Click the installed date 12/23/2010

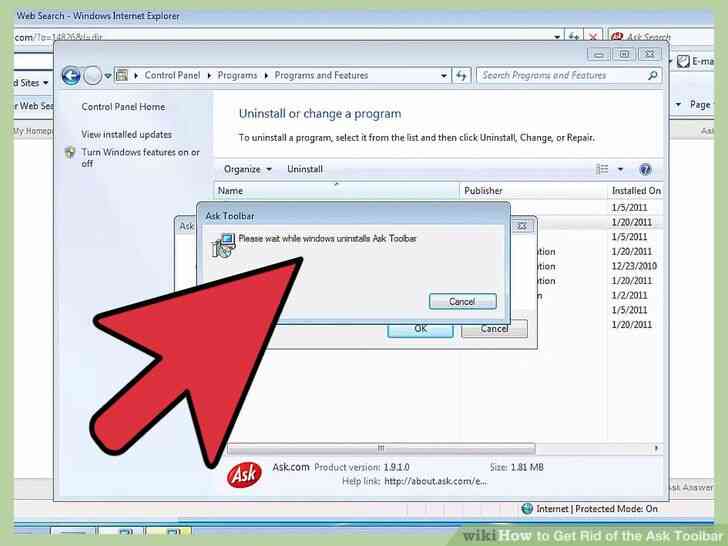[634, 266]
